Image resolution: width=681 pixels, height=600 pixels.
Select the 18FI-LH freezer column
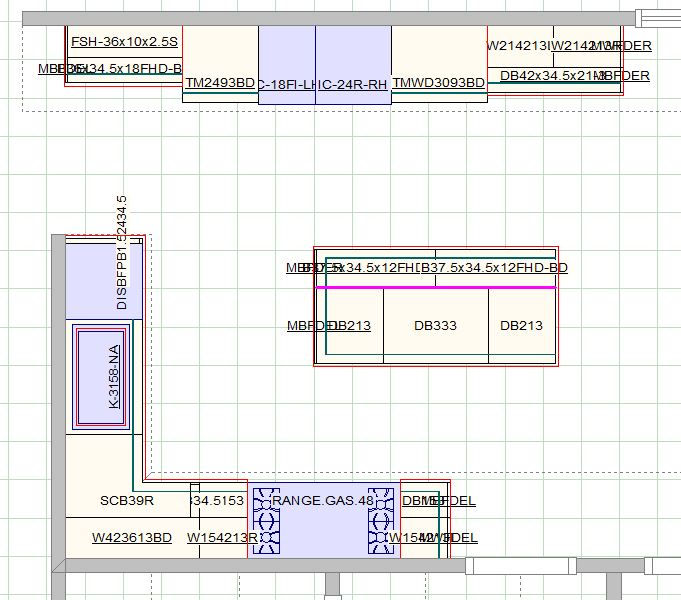point(287,65)
